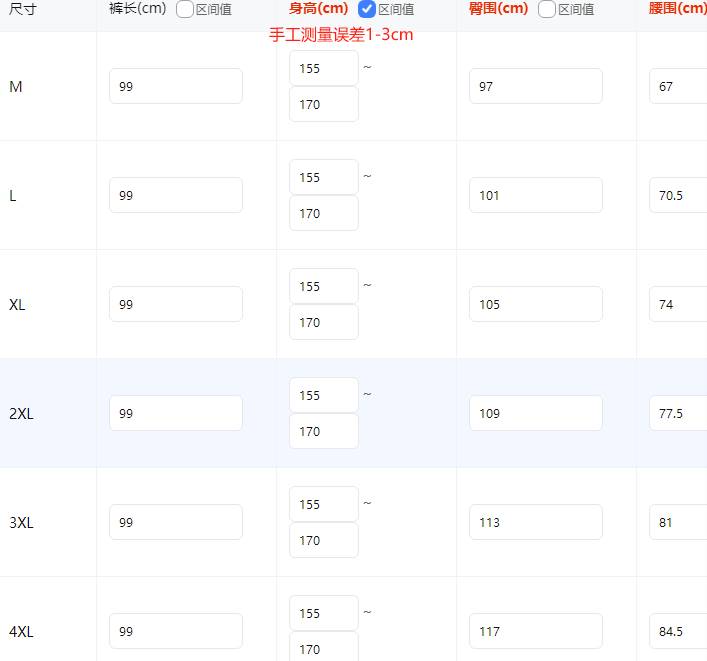The height and width of the screenshot is (661, 707).
Task: Click the 腰围 field showing 74
Action: (678, 304)
